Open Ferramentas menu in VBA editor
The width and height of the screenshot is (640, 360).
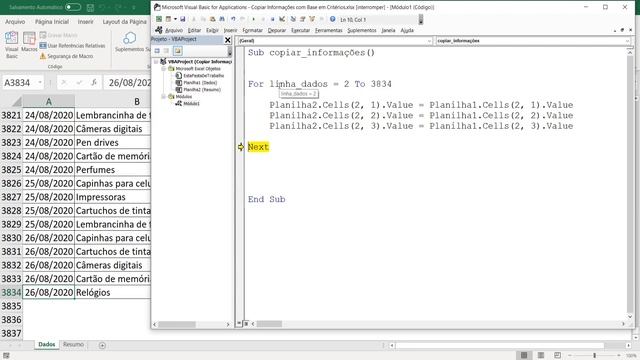tap(329, 30)
